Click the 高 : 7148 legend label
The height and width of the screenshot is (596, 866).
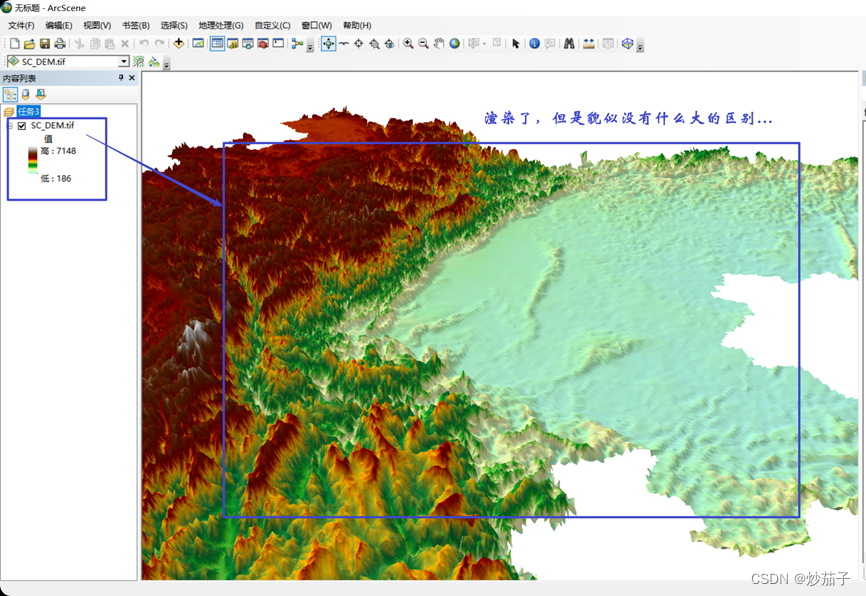tap(58, 151)
